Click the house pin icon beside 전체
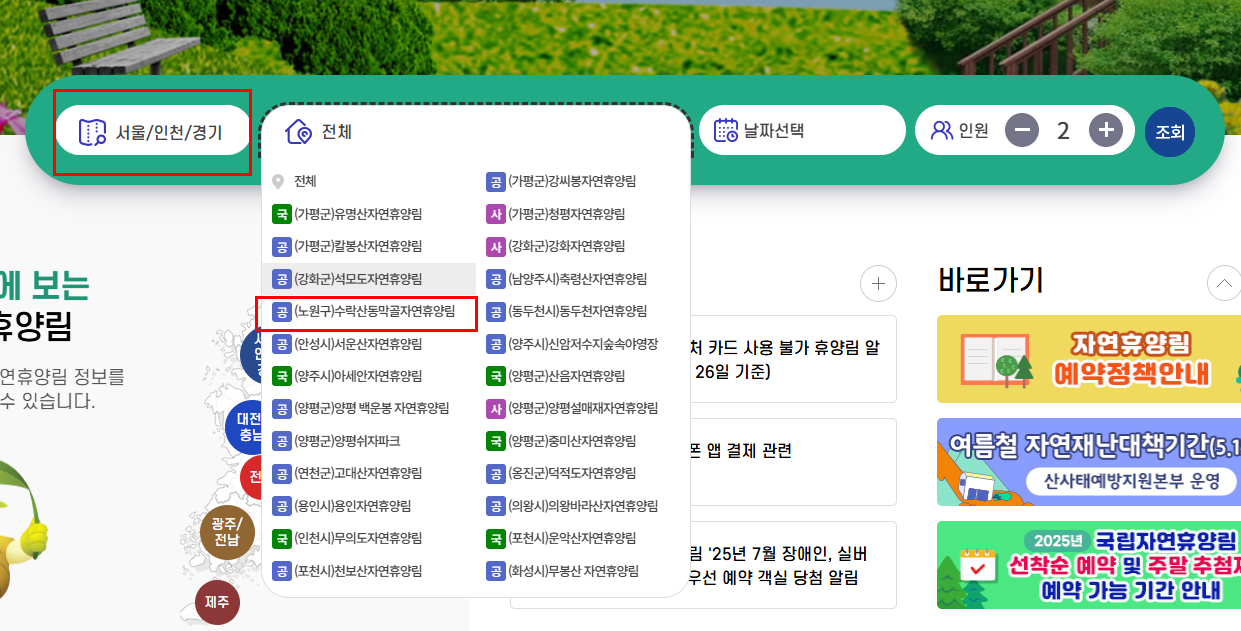Image resolution: width=1241 pixels, height=631 pixels. click(299, 131)
